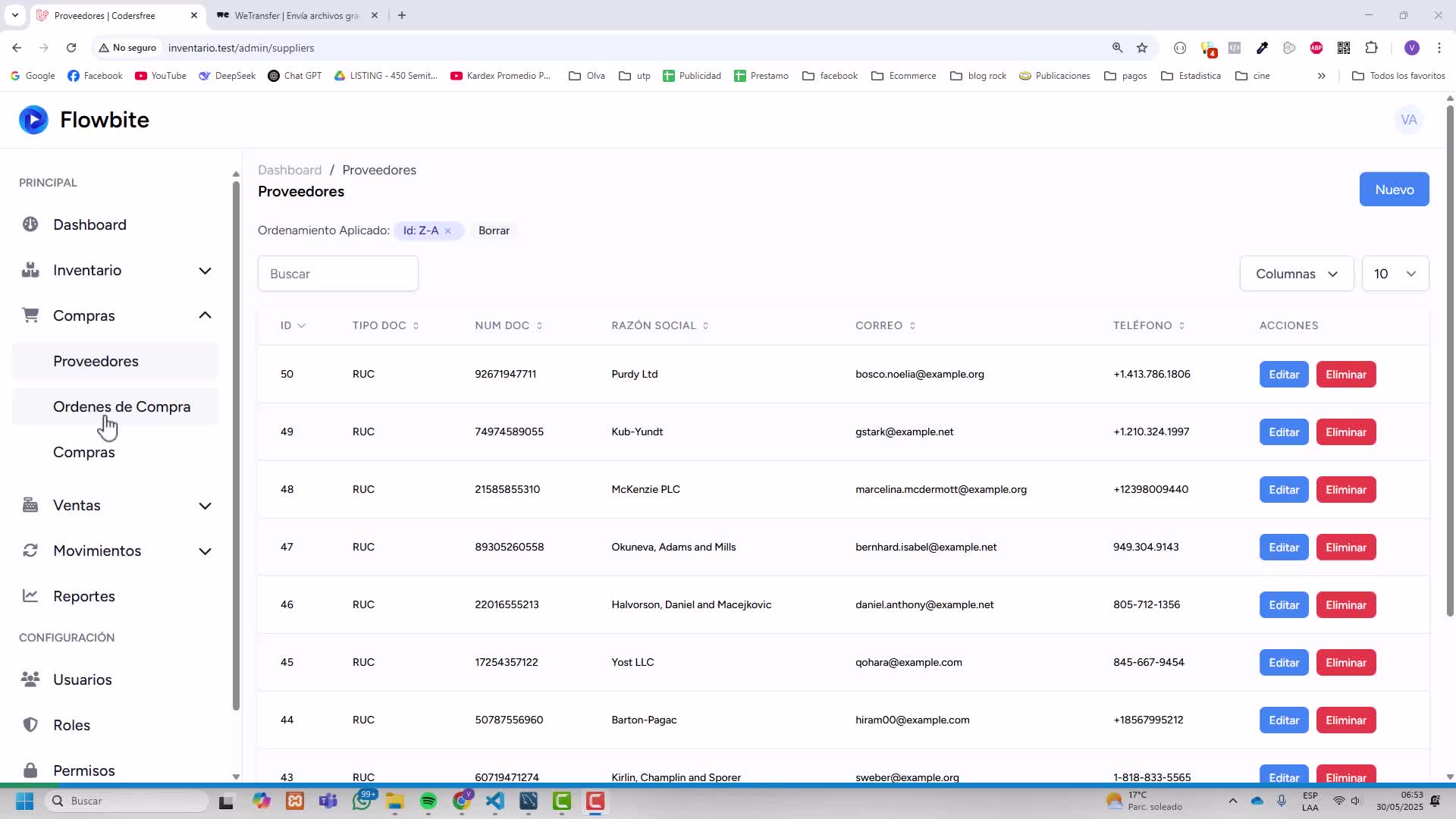This screenshot has height=819, width=1456.
Task: Go back in browser history
Action: click(17, 48)
